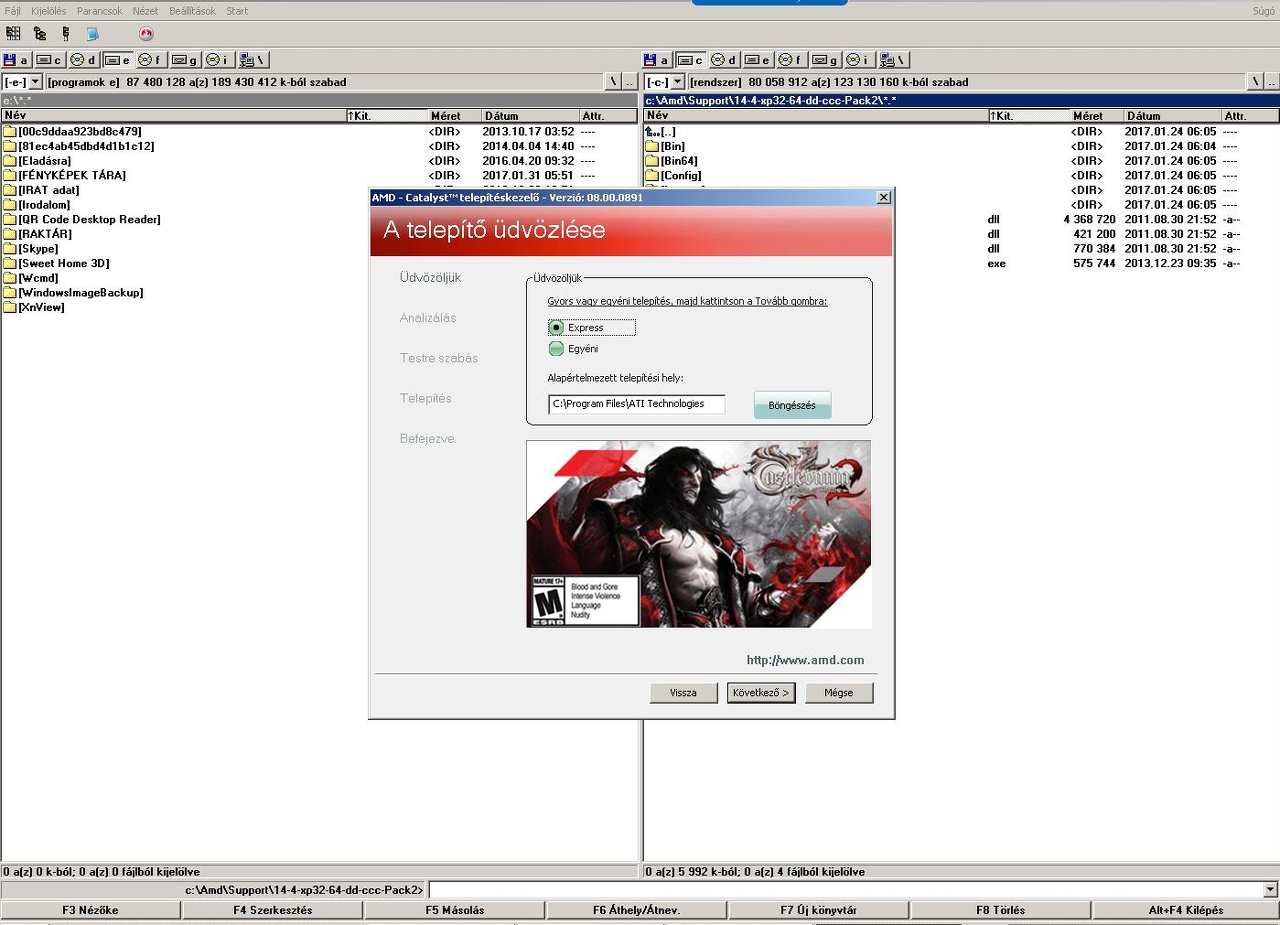Cancel the installer with Mégse

click(839, 693)
